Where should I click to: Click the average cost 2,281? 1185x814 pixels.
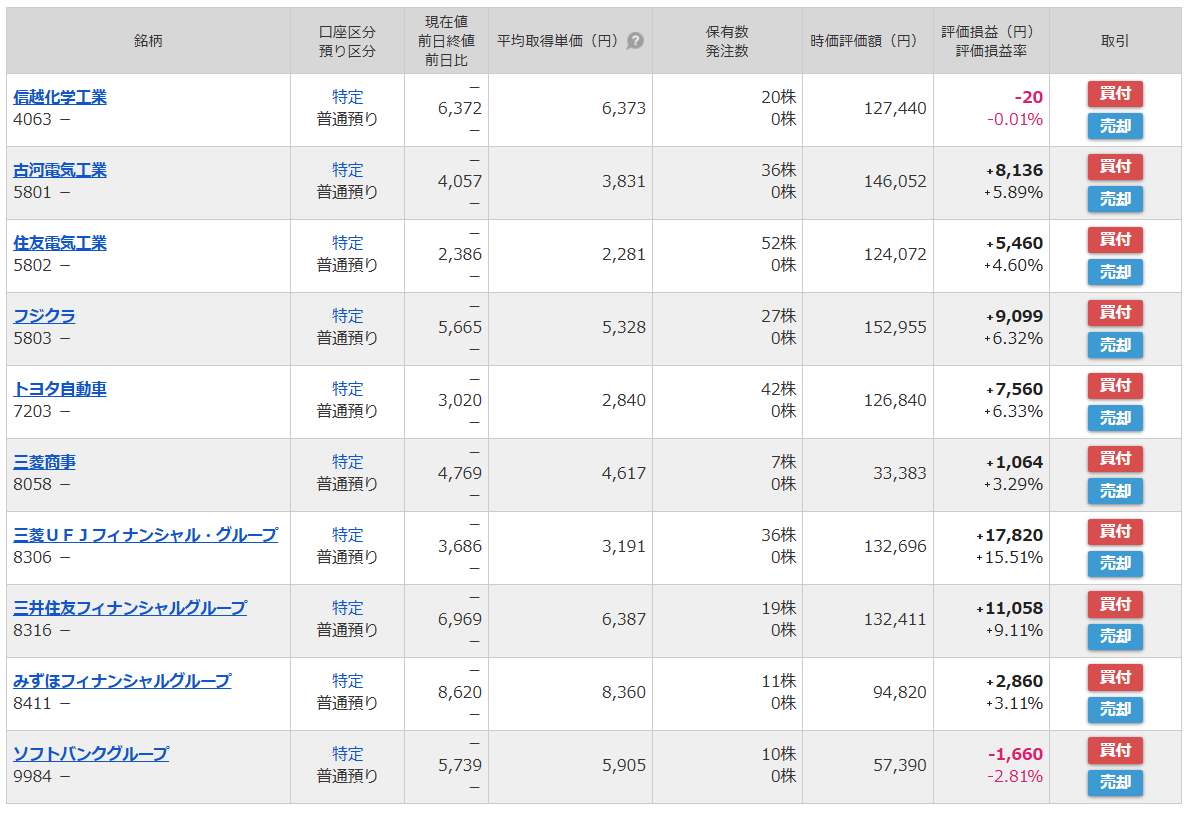(623, 254)
